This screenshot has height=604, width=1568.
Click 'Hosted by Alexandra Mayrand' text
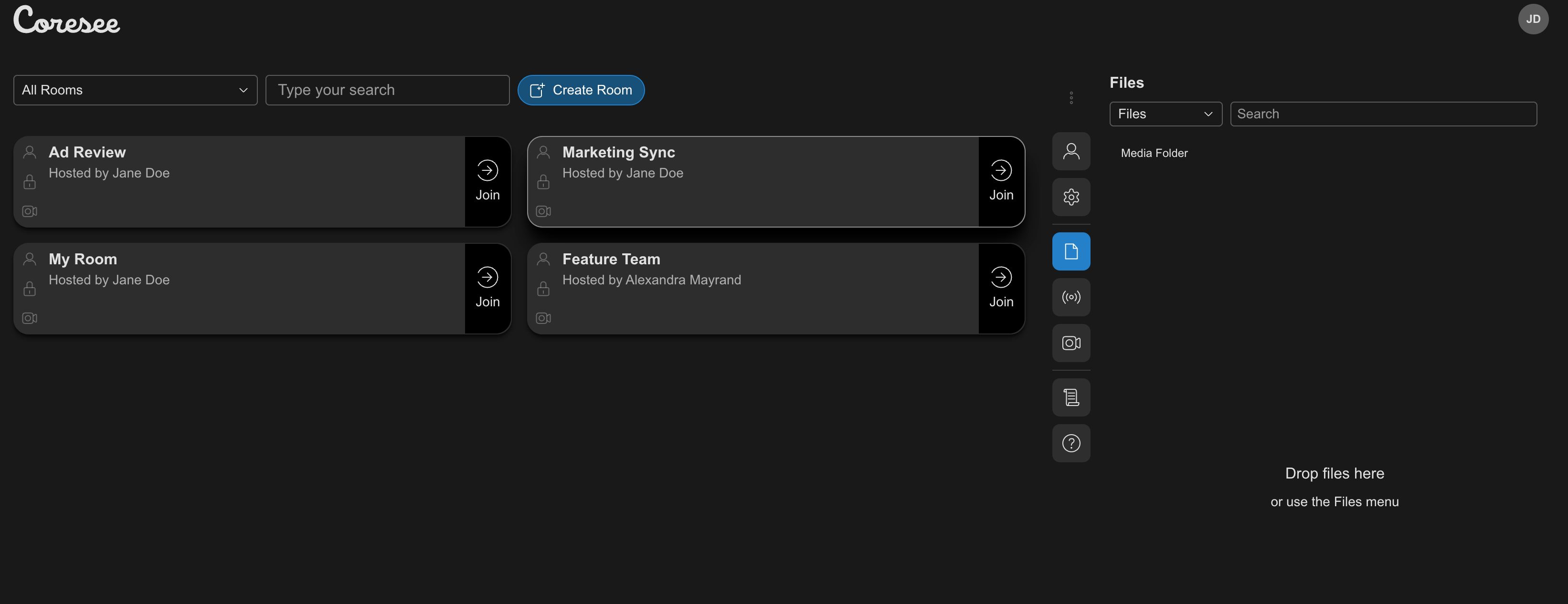[651, 280]
